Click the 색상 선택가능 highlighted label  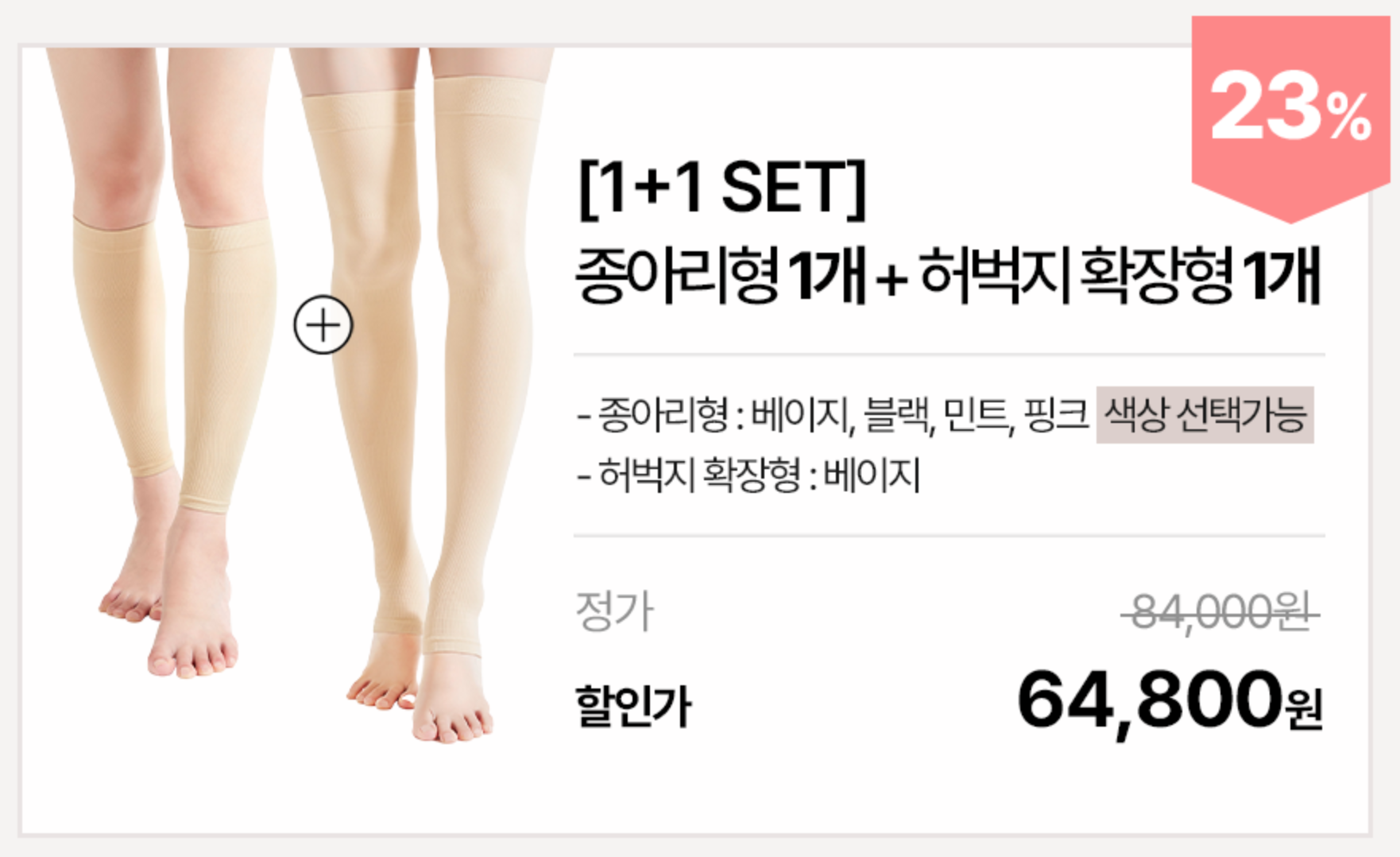pyautogui.click(x=1205, y=414)
